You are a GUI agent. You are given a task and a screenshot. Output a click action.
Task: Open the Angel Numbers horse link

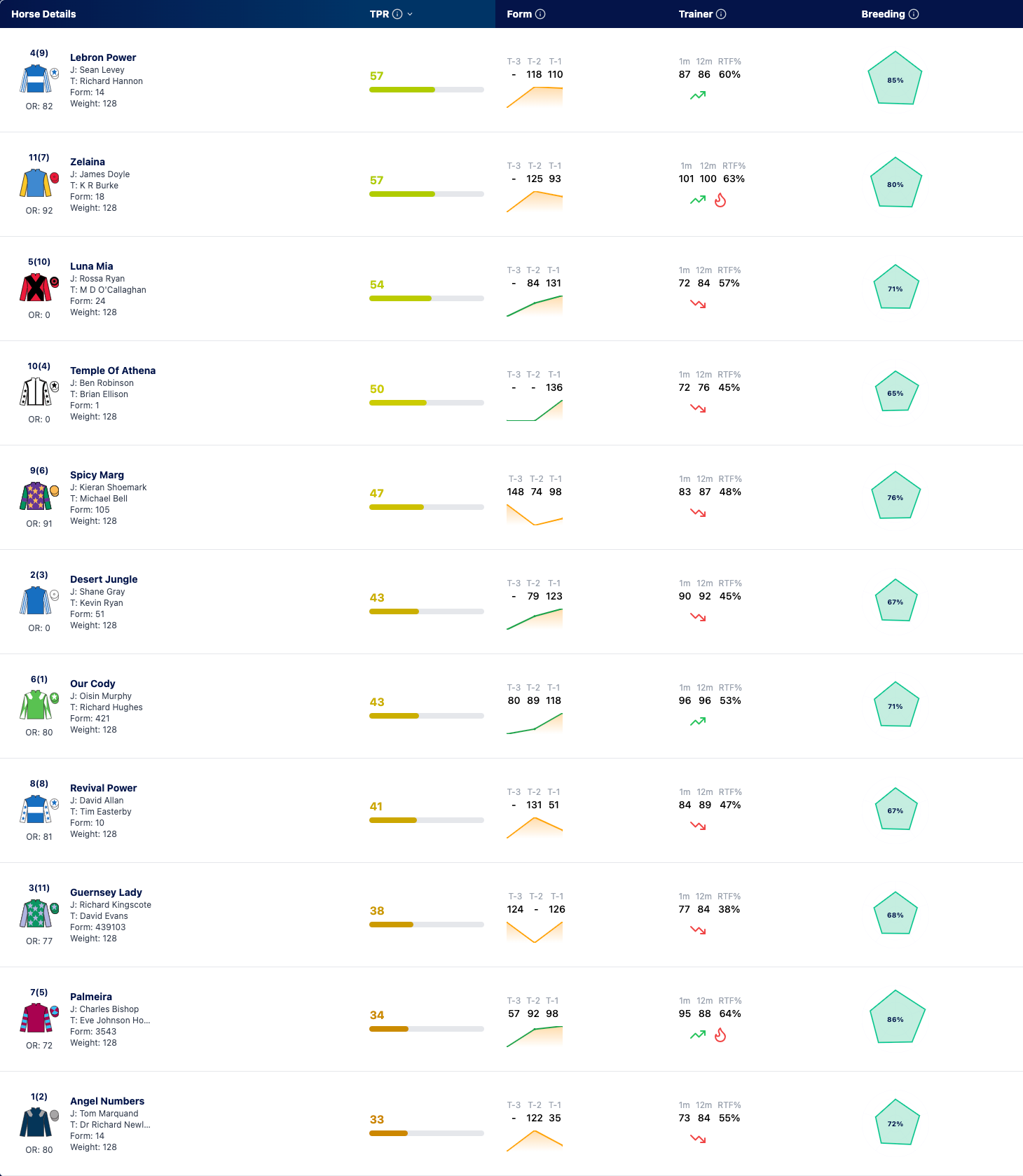107,1101
